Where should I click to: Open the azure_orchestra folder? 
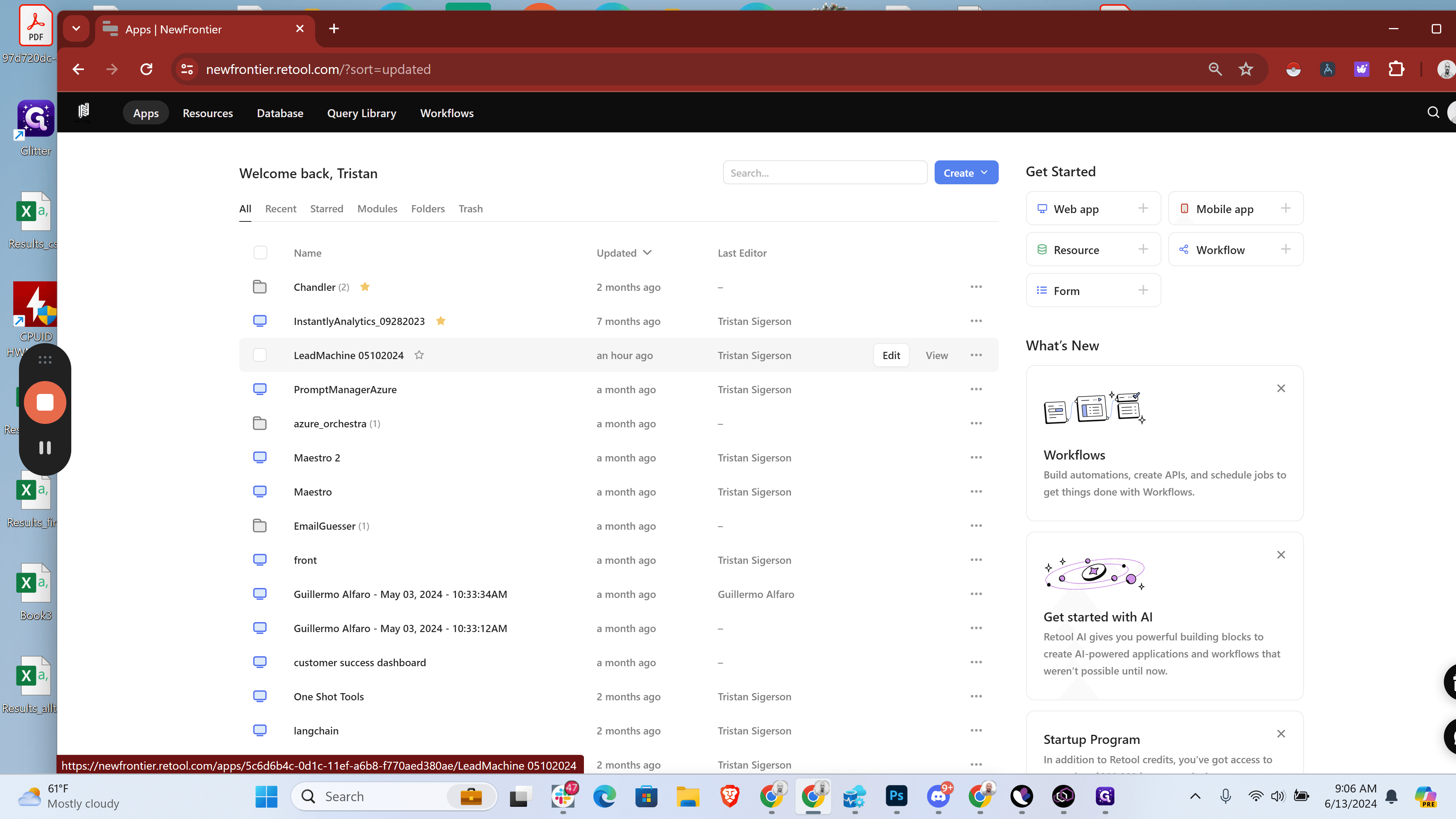tap(329, 424)
